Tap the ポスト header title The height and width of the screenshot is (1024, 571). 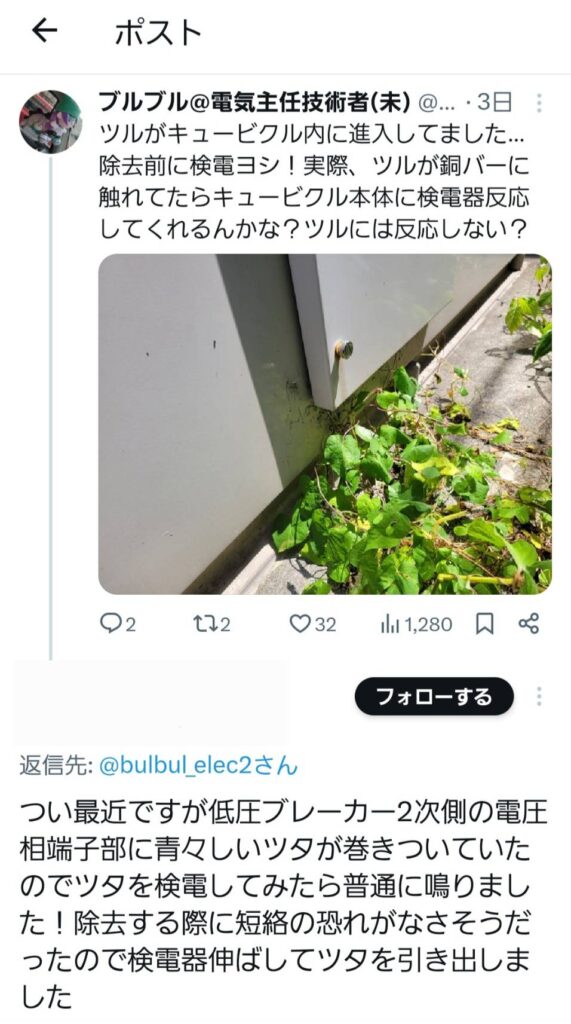pyautogui.click(x=158, y=31)
